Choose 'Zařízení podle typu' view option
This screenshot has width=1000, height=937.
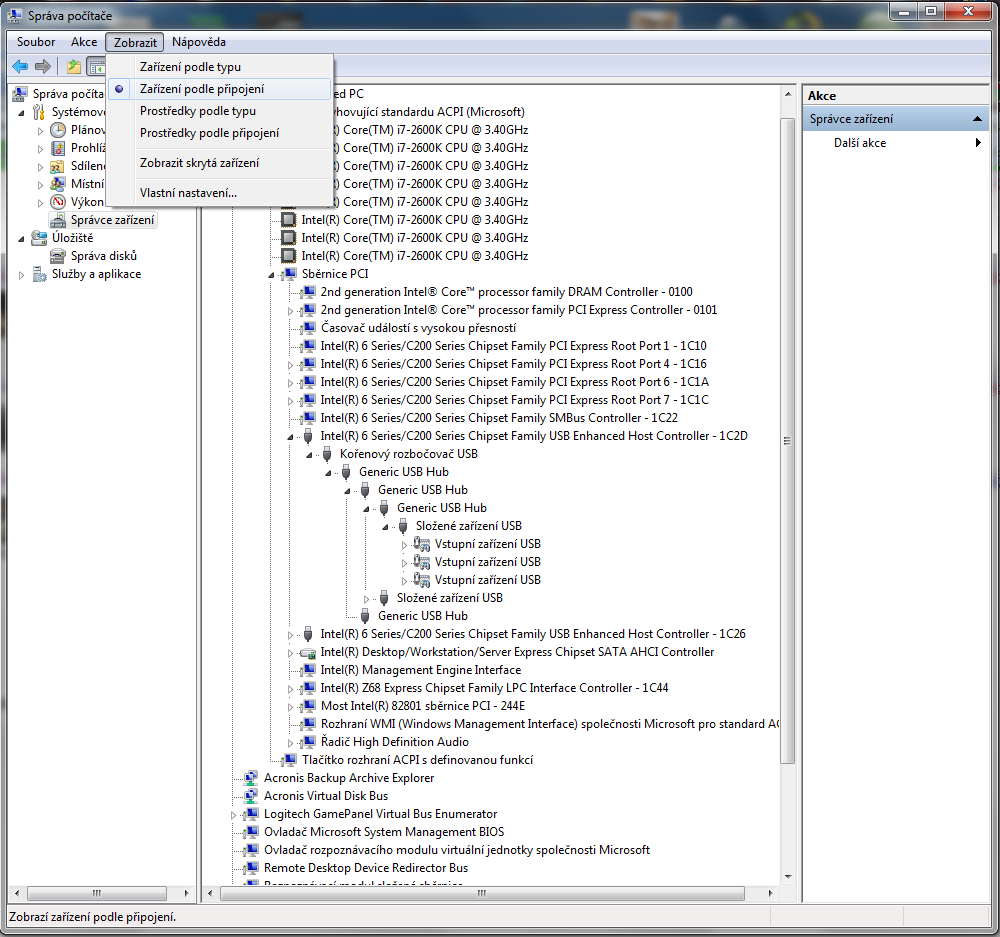pyautogui.click(x=190, y=67)
